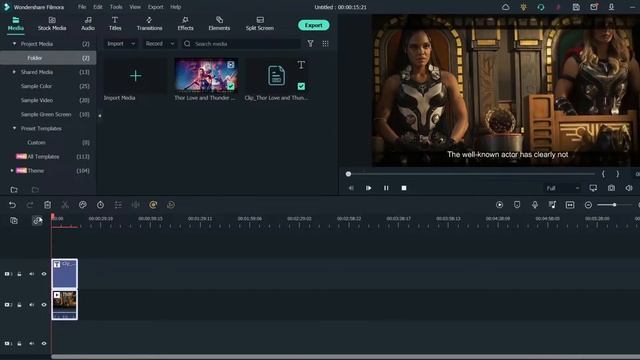Open the Elements tab
This screenshot has width=640, height=360.
[219, 24]
